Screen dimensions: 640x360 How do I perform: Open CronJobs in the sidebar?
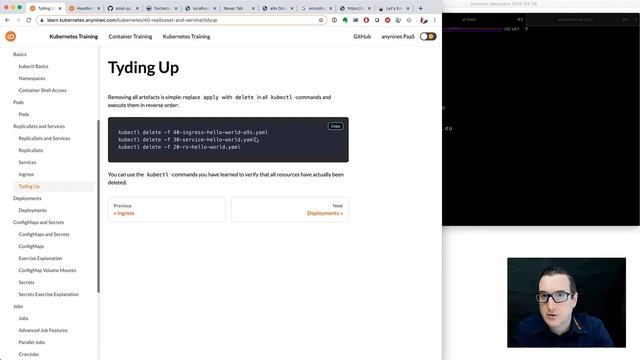tap(29, 354)
